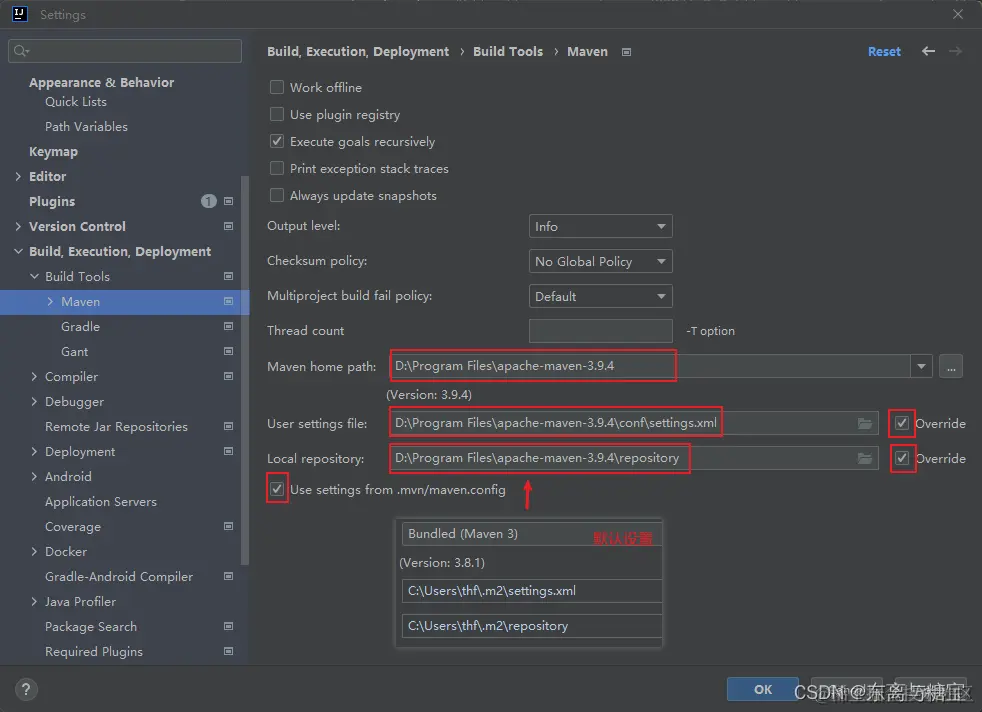Open Keymap settings page
This screenshot has height=712, width=982.
[x=53, y=152]
